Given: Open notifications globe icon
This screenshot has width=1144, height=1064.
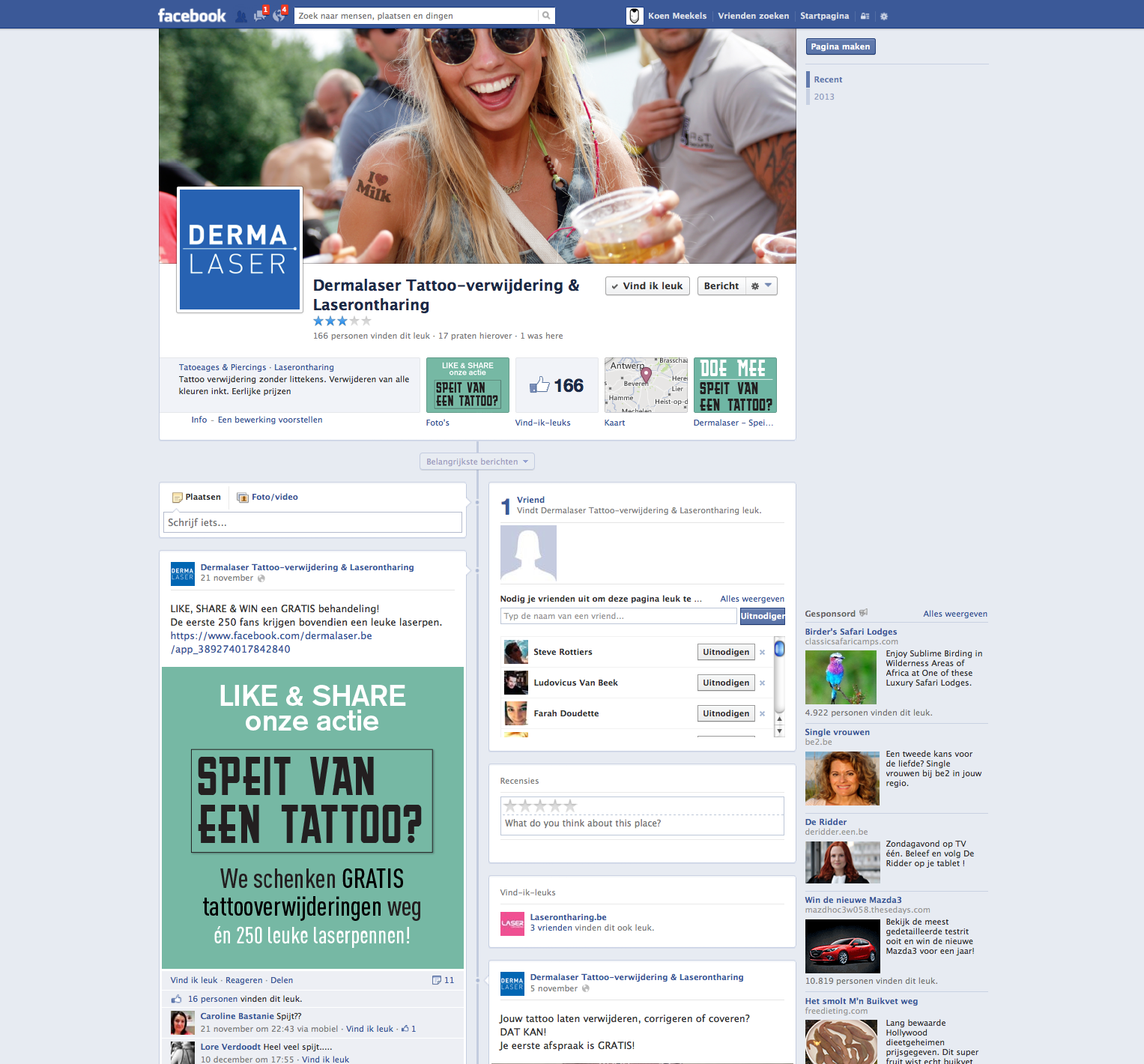Looking at the screenshot, I should (x=279, y=15).
